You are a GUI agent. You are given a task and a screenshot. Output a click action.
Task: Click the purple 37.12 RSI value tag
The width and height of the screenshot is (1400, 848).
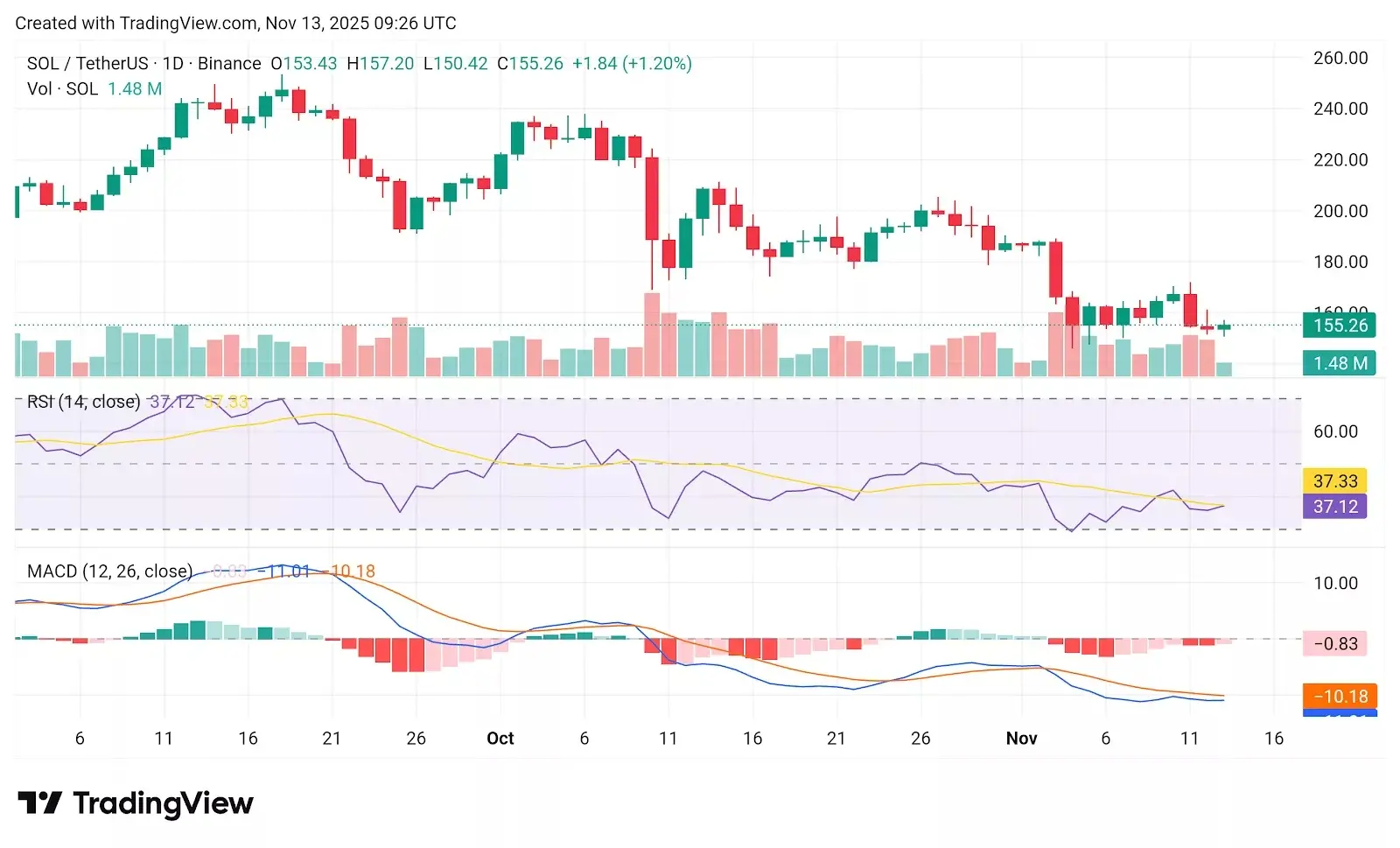[x=1335, y=507]
